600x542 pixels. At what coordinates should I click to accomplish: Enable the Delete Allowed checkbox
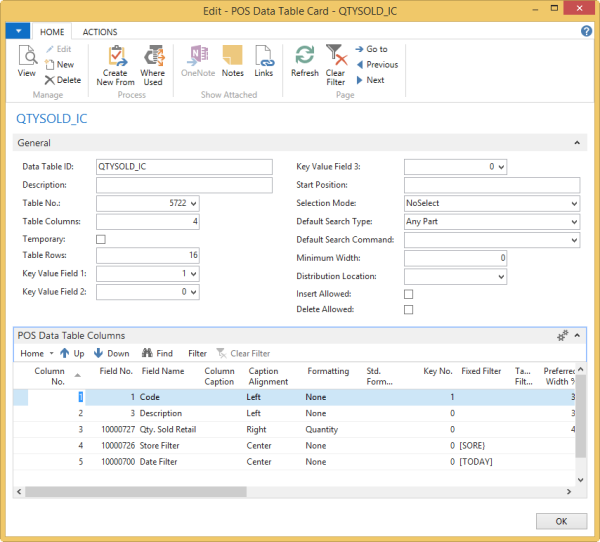(x=408, y=310)
